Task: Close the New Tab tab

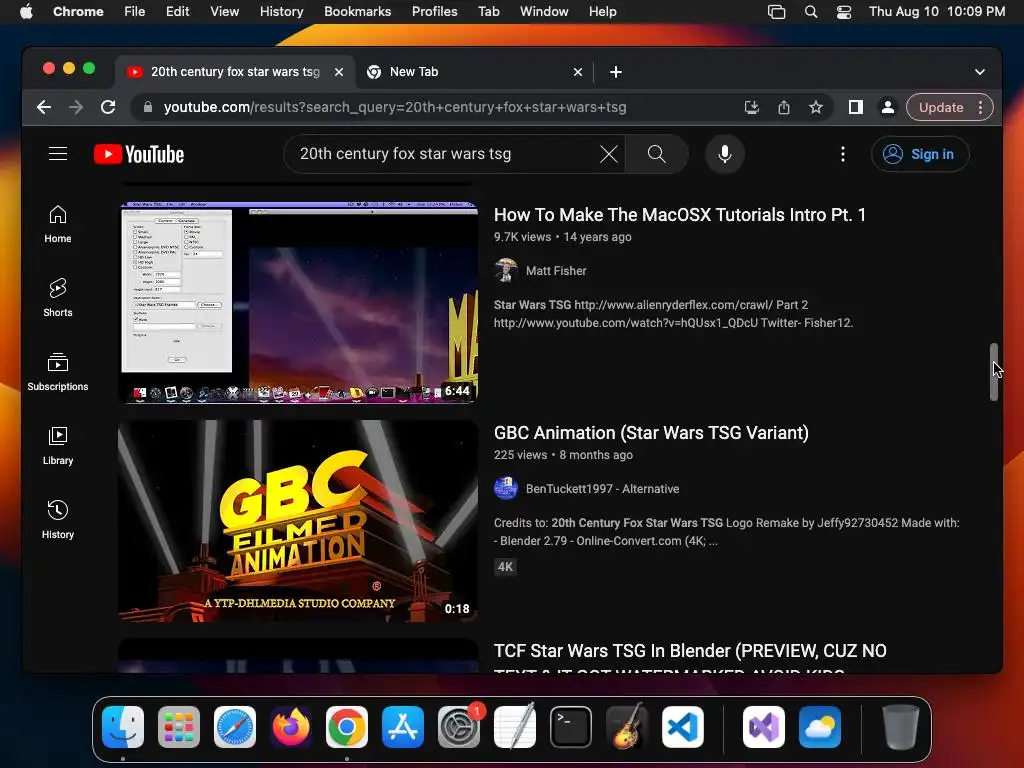Action: (x=577, y=72)
